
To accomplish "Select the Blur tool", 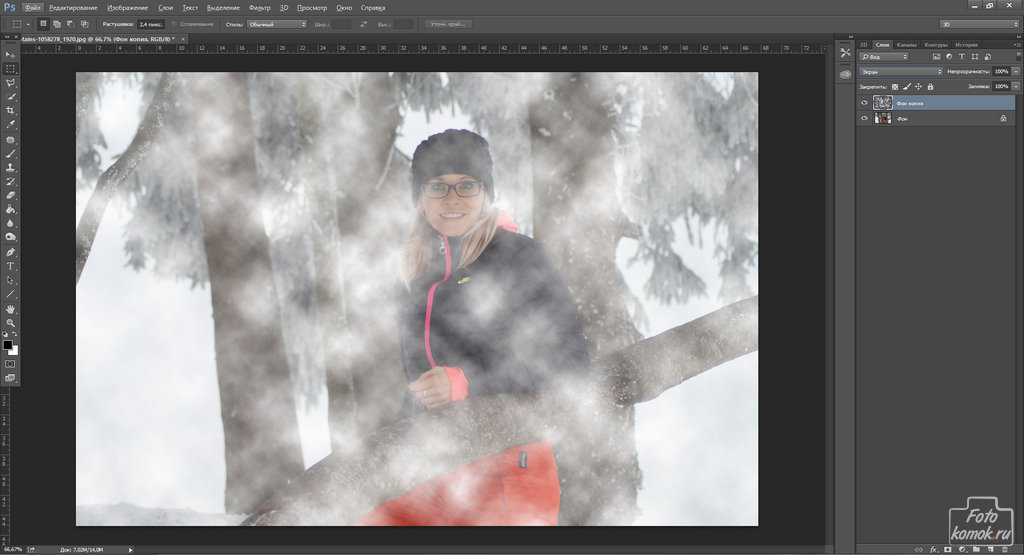I will (x=10, y=223).
